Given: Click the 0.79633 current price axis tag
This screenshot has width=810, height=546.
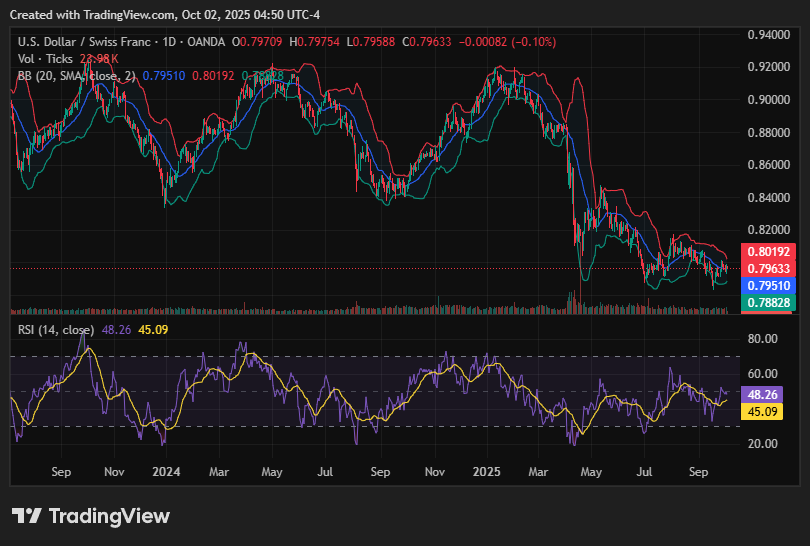Looking at the screenshot, I should [x=765, y=268].
